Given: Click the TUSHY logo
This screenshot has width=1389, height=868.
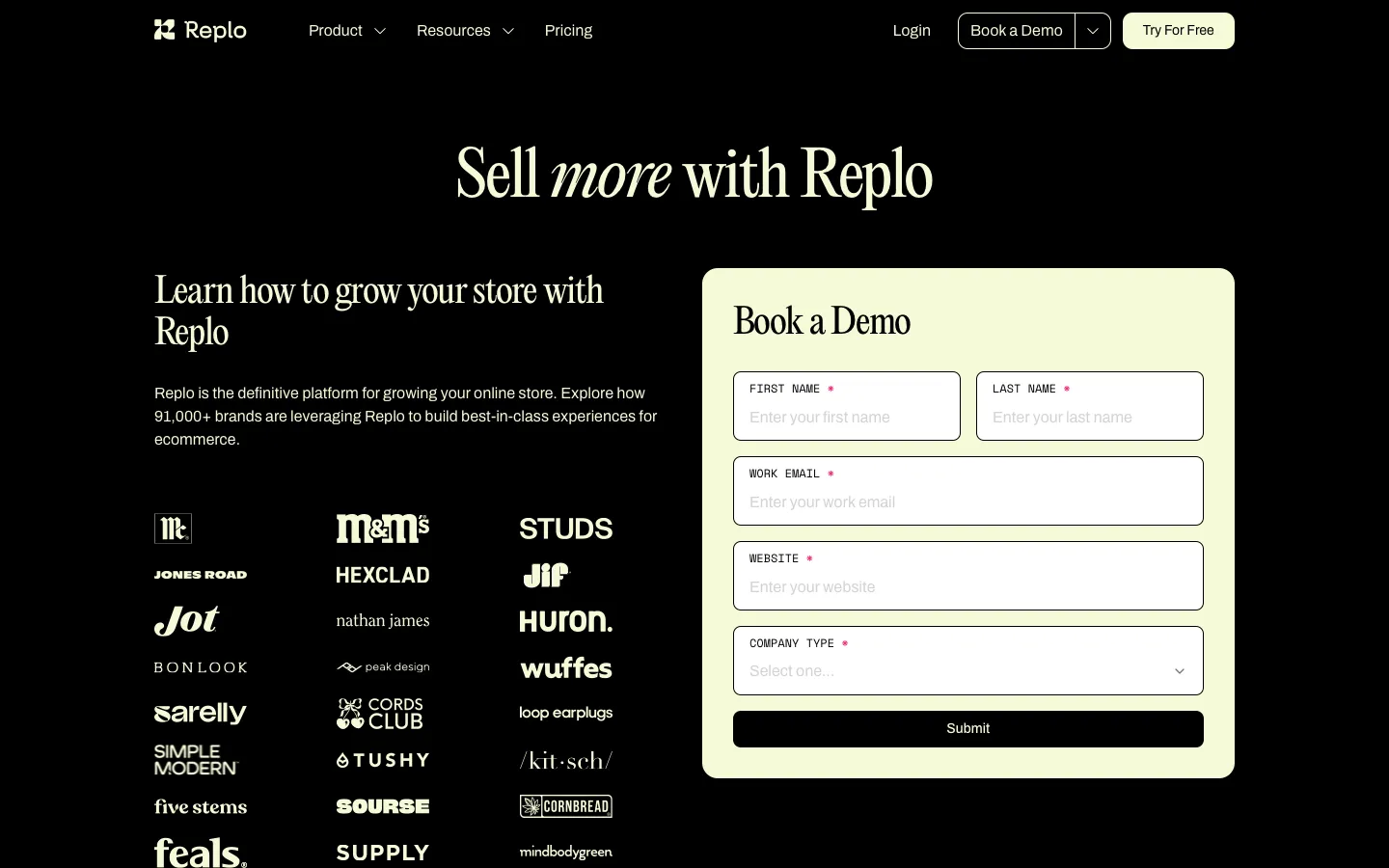Looking at the screenshot, I should (383, 760).
